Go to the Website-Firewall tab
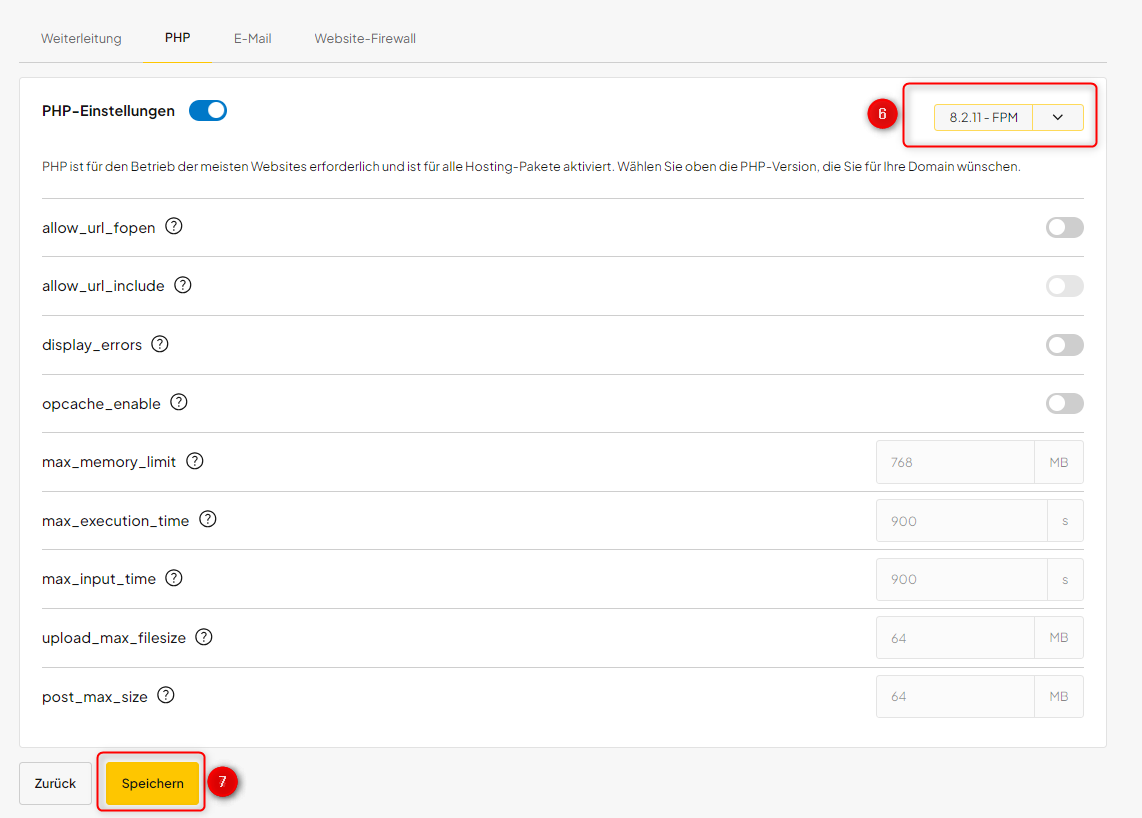The width and height of the screenshot is (1142, 818). point(365,39)
